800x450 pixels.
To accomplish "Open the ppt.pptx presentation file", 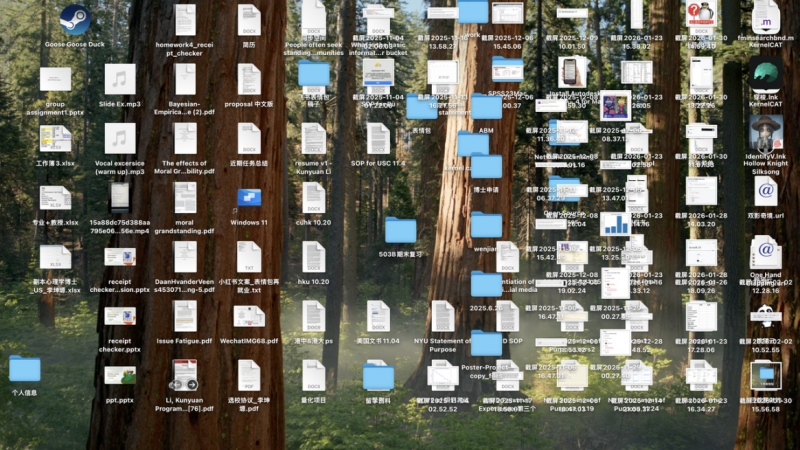I will click(x=120, y=378).
